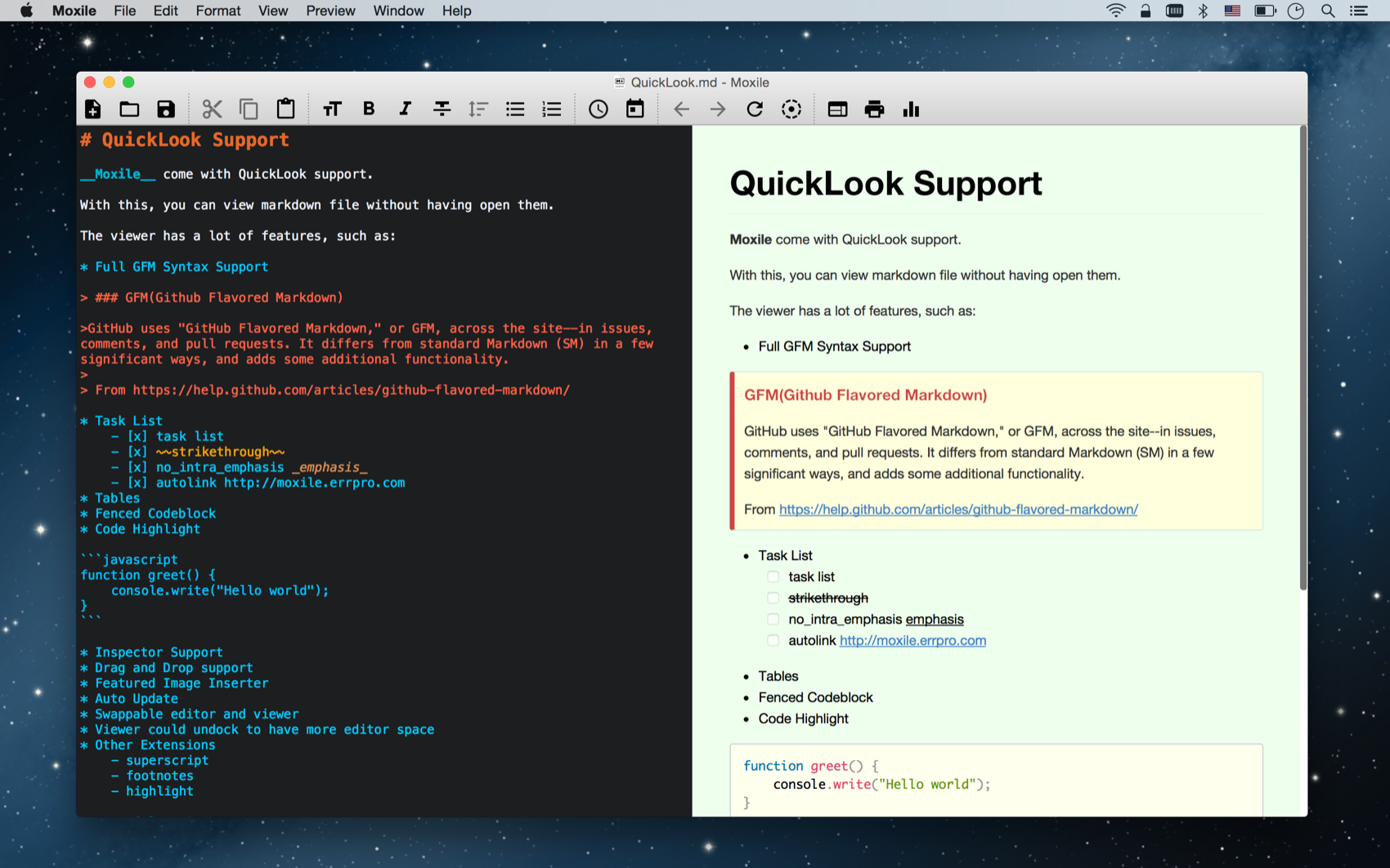Viewport: 1390px width, 868px height.
Task: Paste from clipboard toolbar icon
Action: [x=285, y=108]
